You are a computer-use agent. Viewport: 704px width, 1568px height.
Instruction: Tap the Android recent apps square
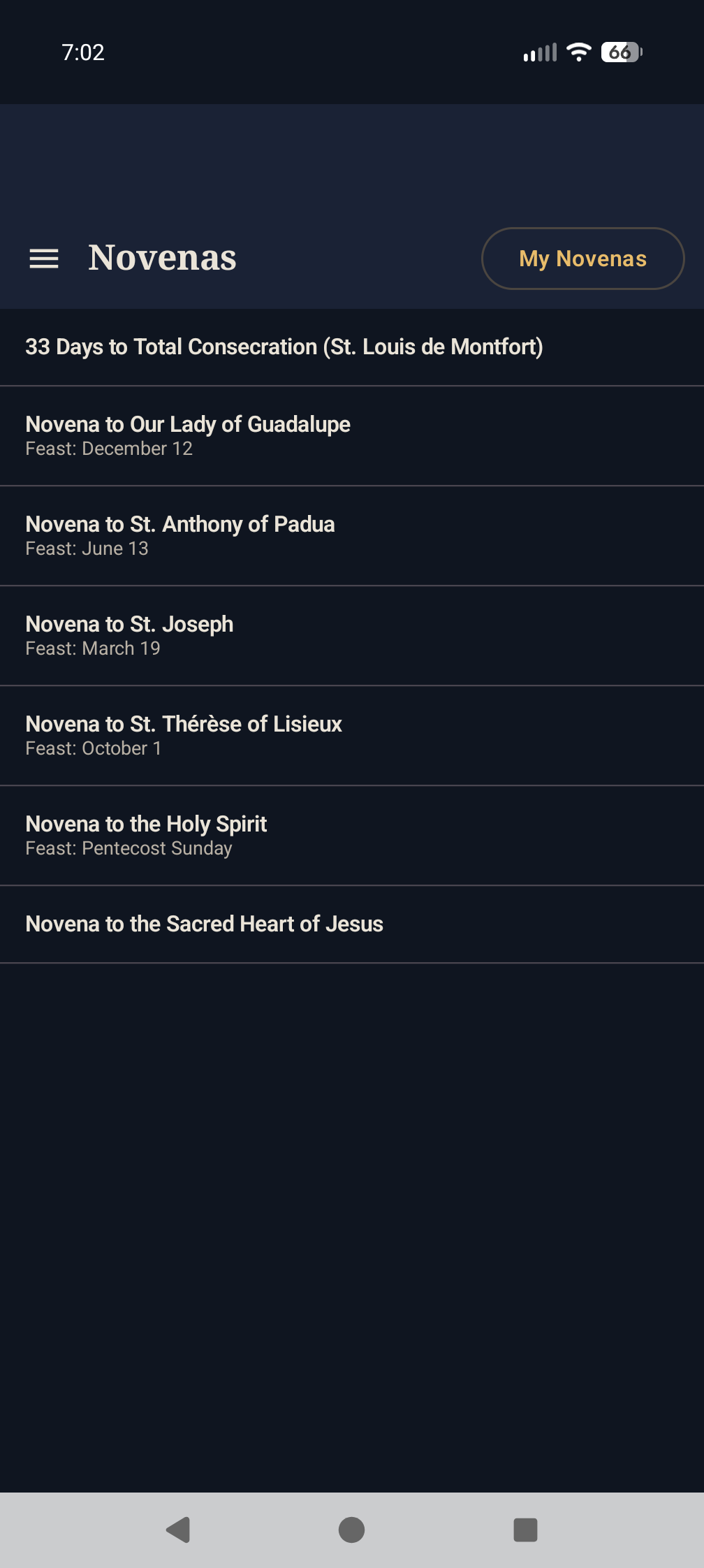coord(525,1530)
